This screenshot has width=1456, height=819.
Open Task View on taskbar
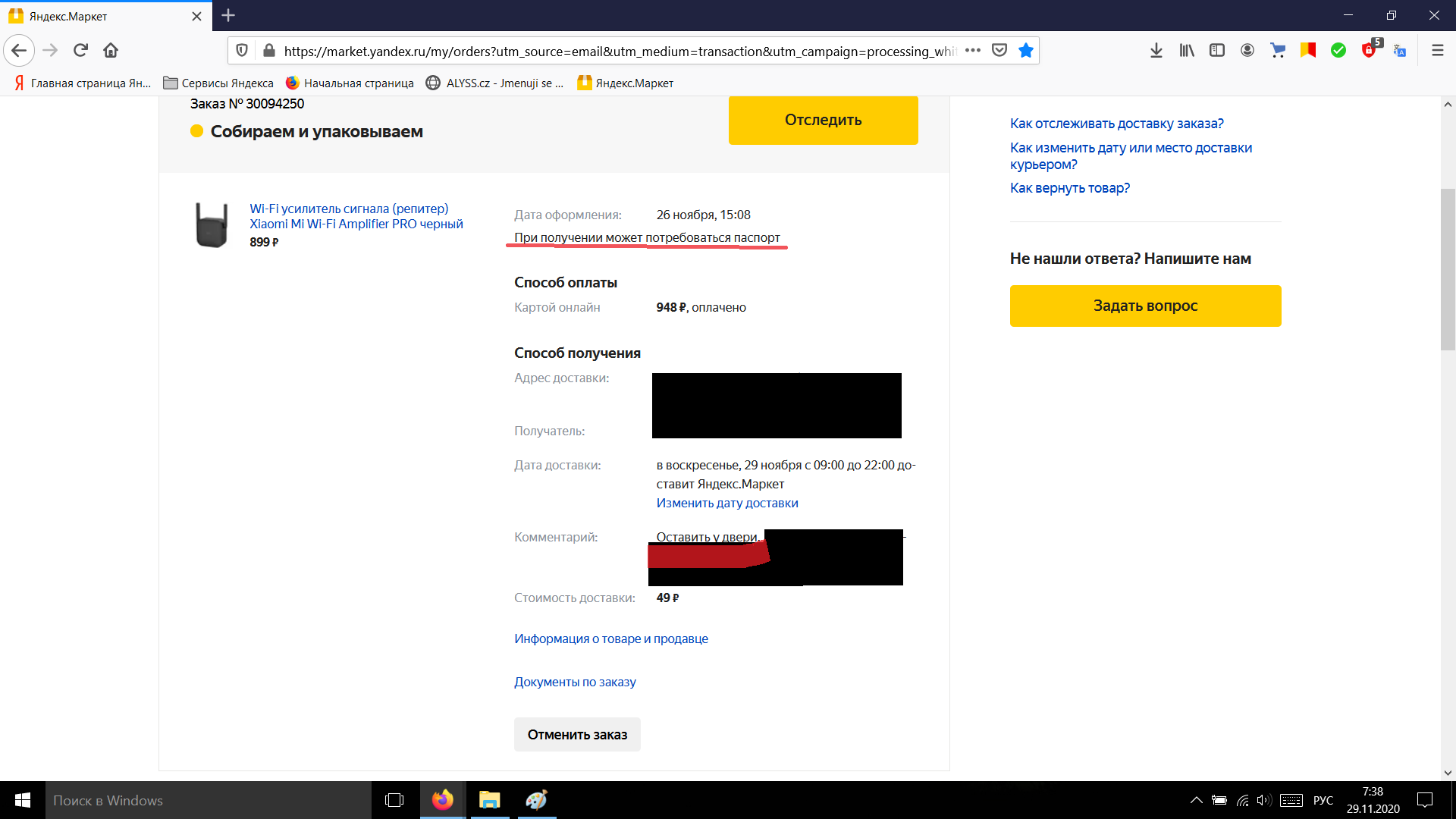[394, 800]
